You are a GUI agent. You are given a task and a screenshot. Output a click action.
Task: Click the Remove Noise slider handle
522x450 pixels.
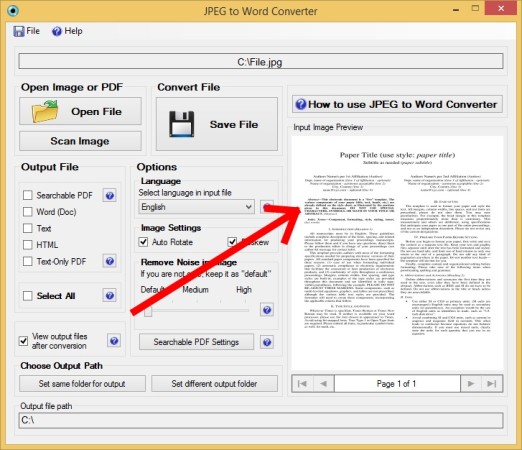[x=148, y=312]
